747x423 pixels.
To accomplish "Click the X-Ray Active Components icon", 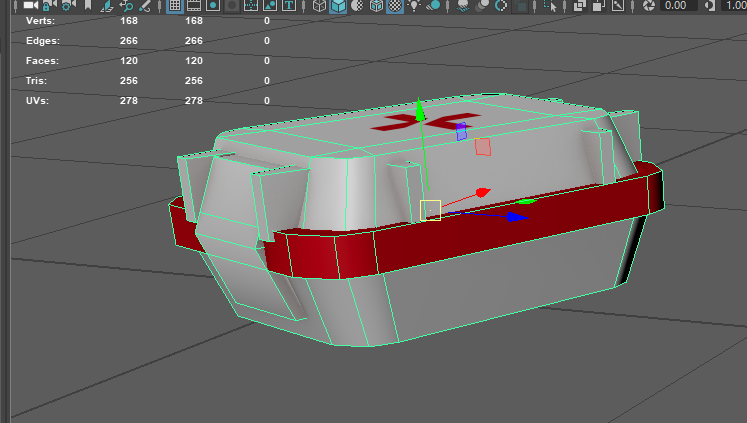I will point(599,5).
